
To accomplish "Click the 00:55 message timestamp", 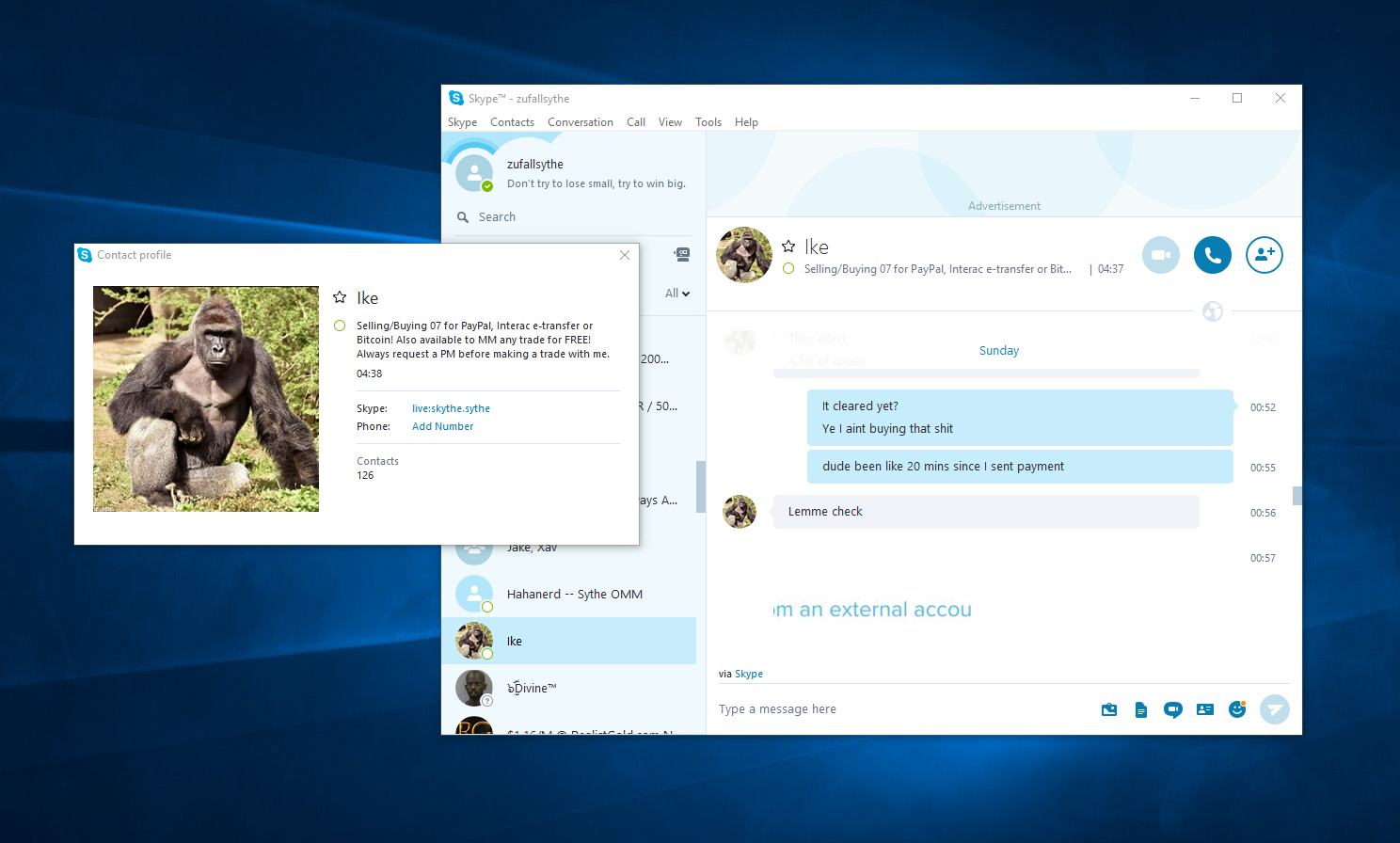I will pos(1263,468).
